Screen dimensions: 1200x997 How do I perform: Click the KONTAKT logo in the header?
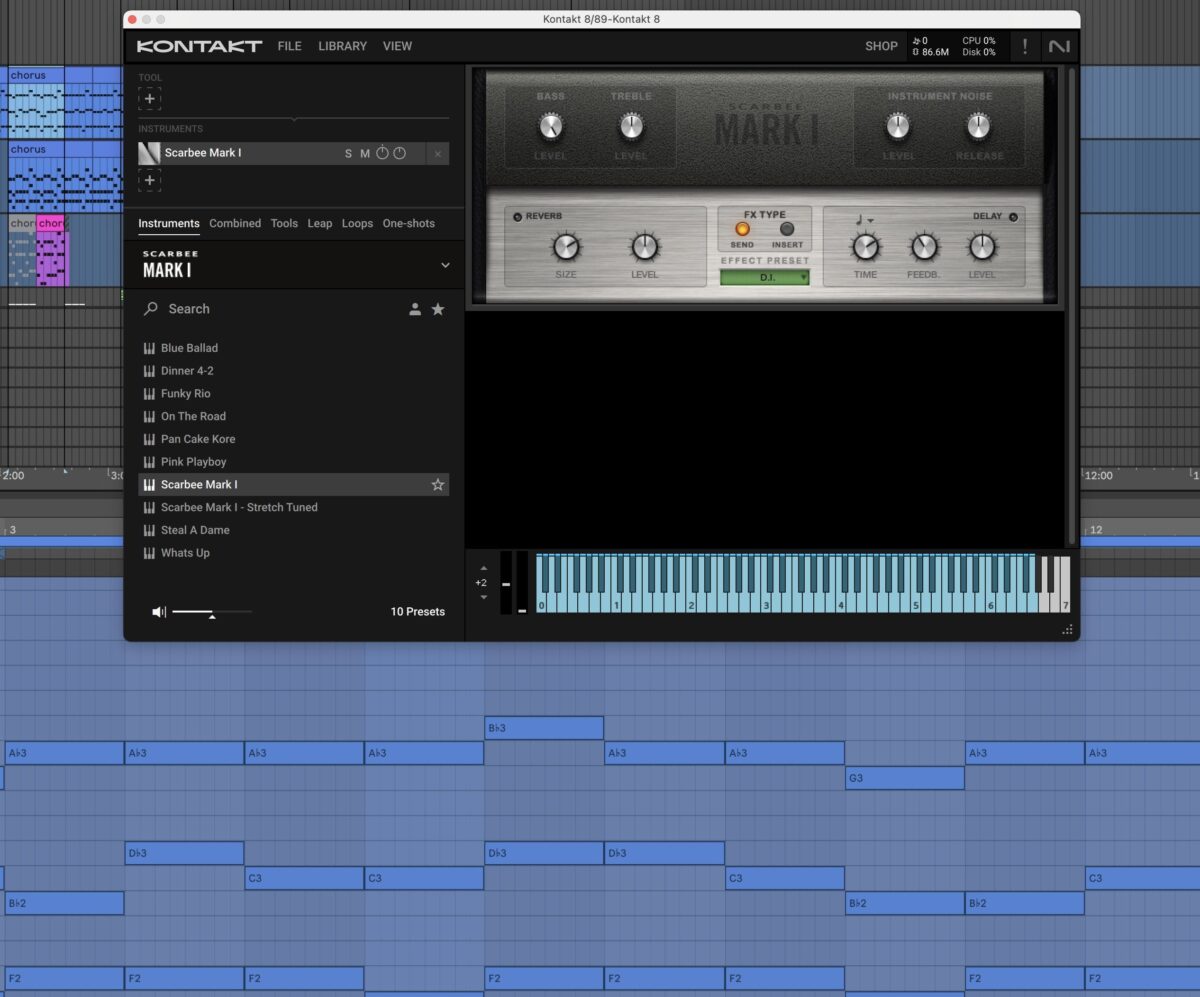coord(199,46)
